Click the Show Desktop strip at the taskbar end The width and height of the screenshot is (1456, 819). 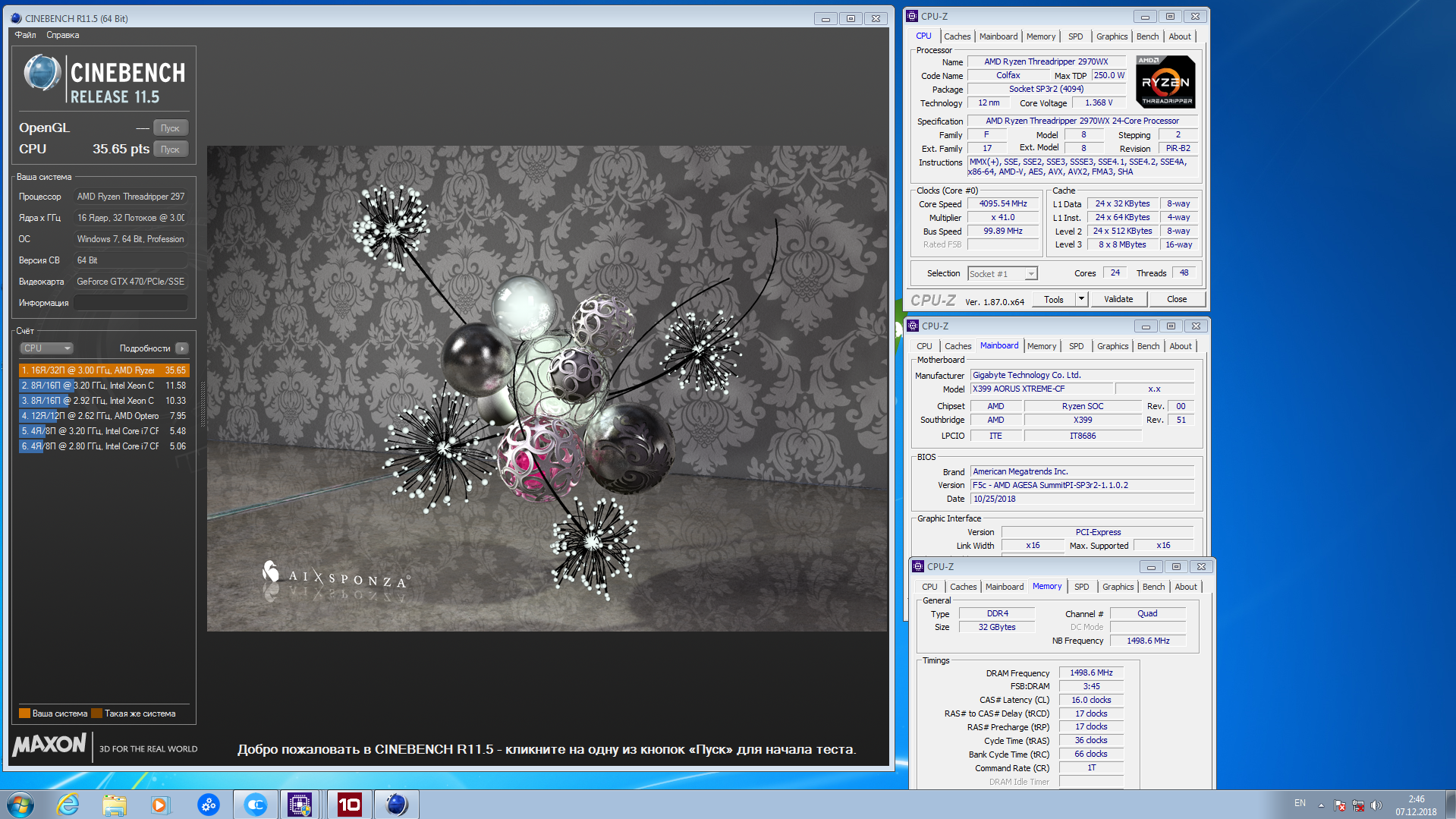pyautogui.click(x=1450, y=804)
